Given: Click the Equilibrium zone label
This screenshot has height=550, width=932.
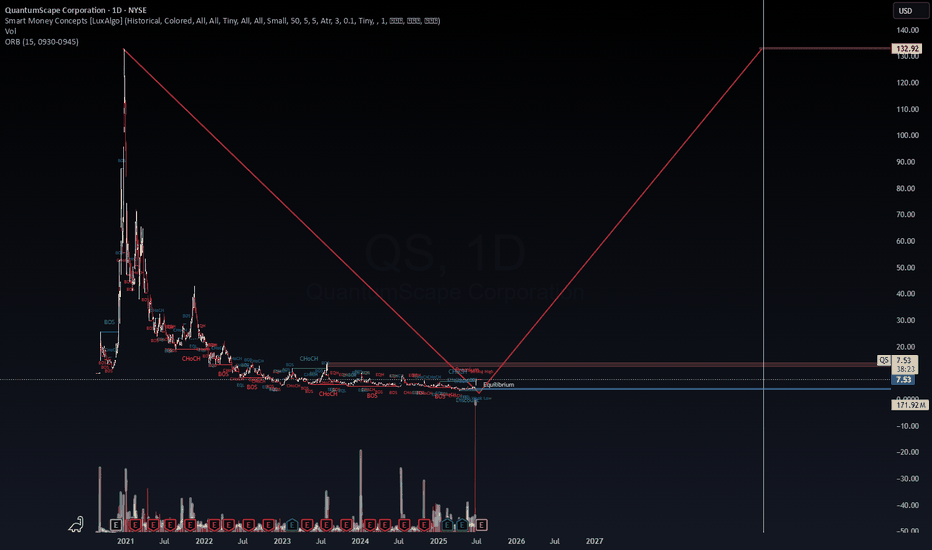Looking at the screenshot, I should 499,385.
